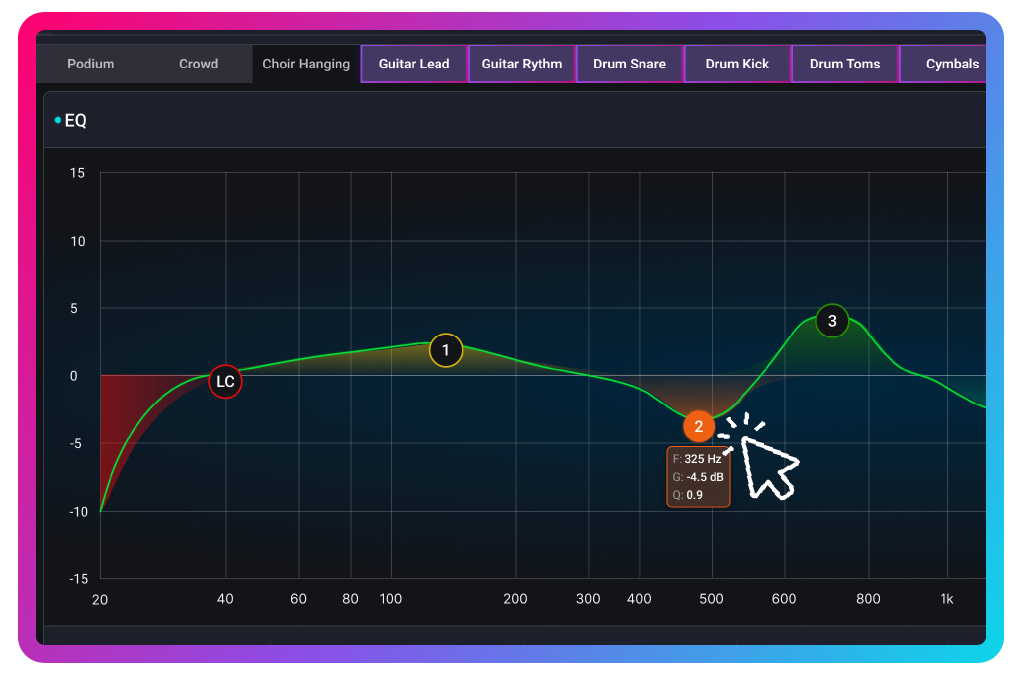Screen dimensions: 1024x675
Task: Open the Crowd channel tab
Action: [197, 63]
